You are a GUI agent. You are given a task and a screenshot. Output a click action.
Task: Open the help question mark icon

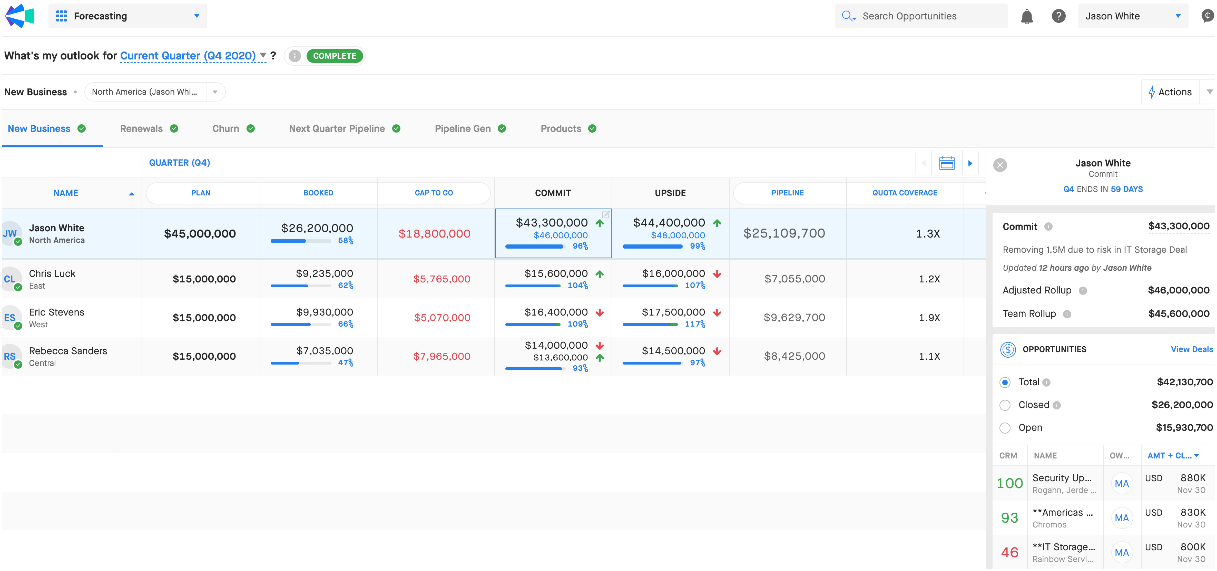(1059, 16)
